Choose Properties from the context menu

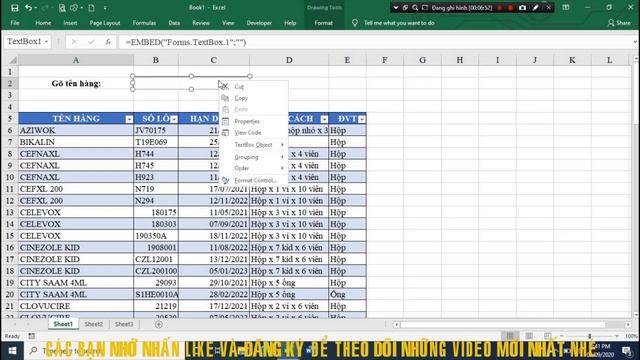point(253,121)
